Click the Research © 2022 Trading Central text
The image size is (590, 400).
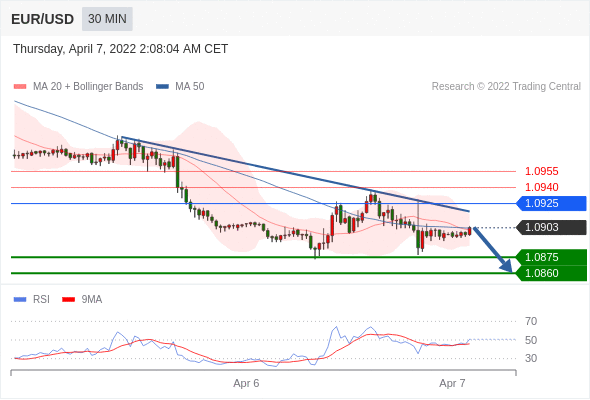click(506, 87)
